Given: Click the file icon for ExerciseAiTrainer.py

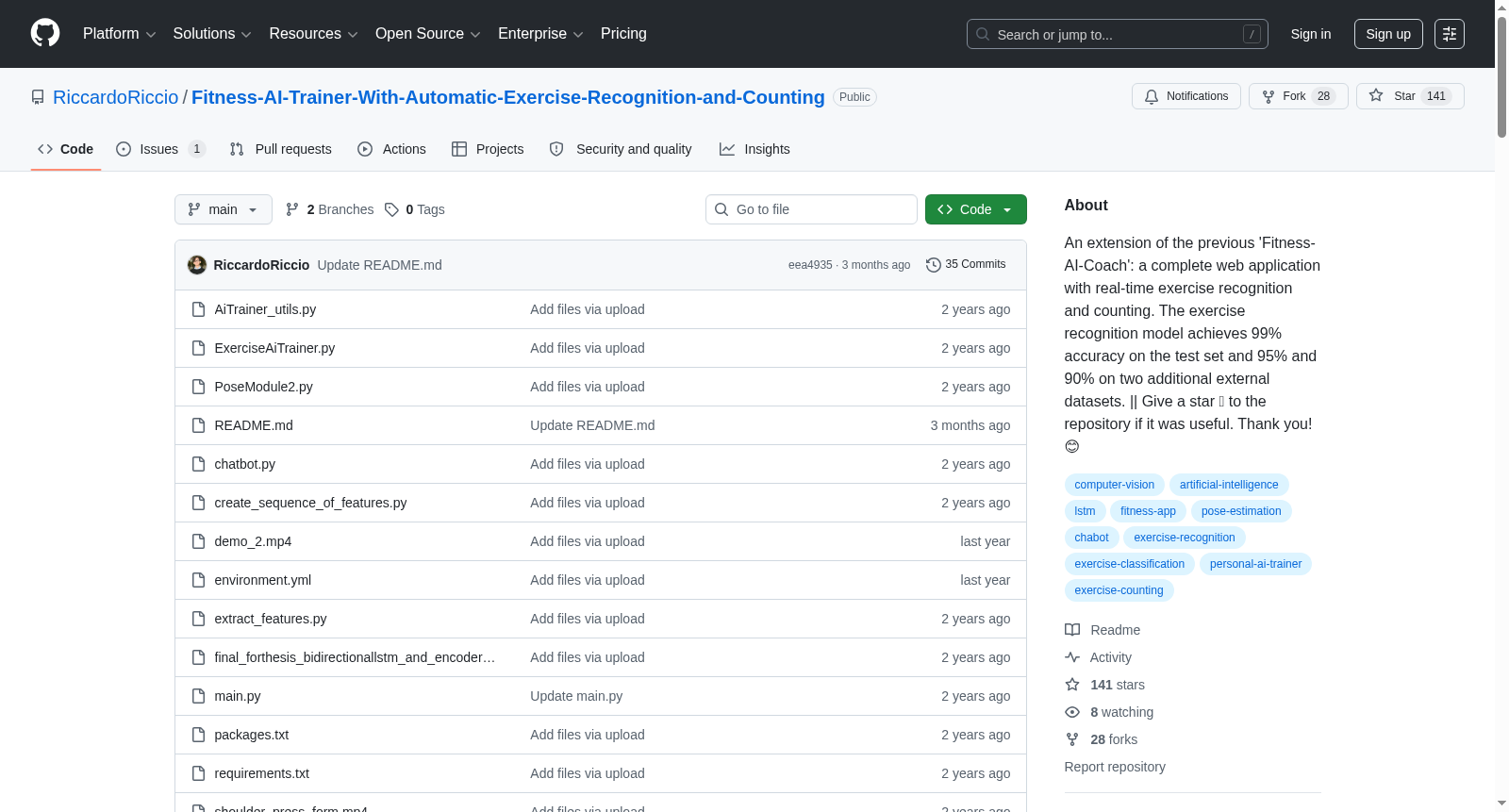Looking at the screenshot, I should [198, 348].
